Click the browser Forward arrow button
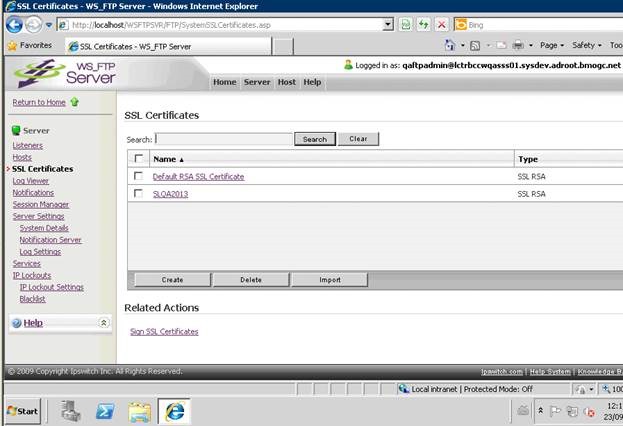The height and width of the screenshot is (426, 623). (x=33, y=25)
